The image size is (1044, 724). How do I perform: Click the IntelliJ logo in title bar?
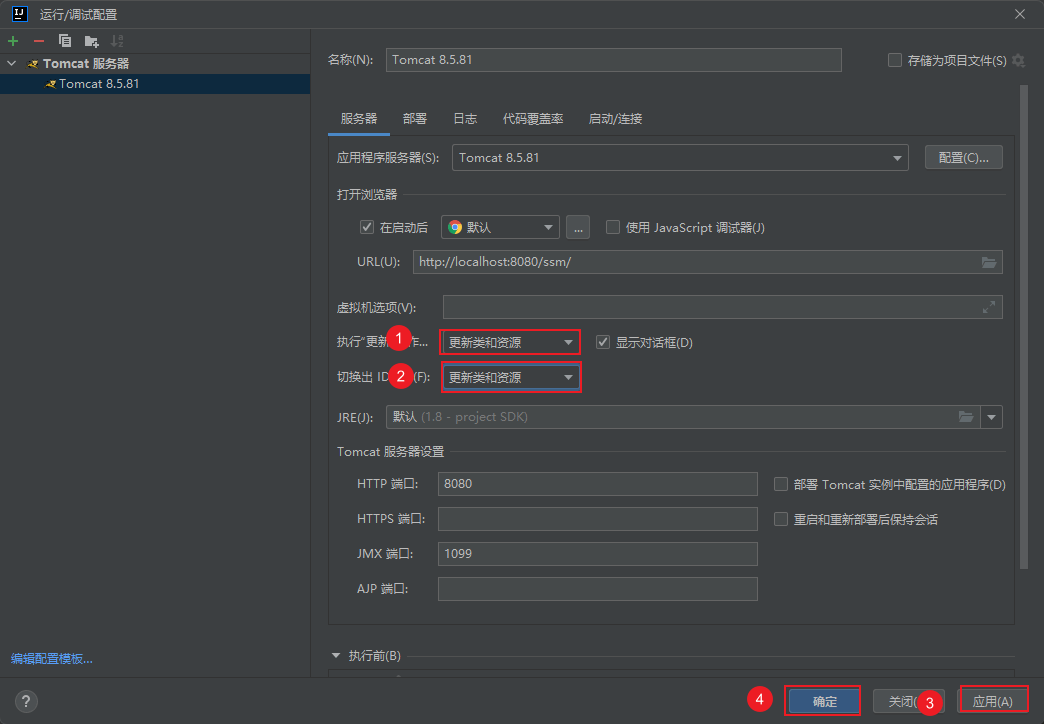click(19, 13)
